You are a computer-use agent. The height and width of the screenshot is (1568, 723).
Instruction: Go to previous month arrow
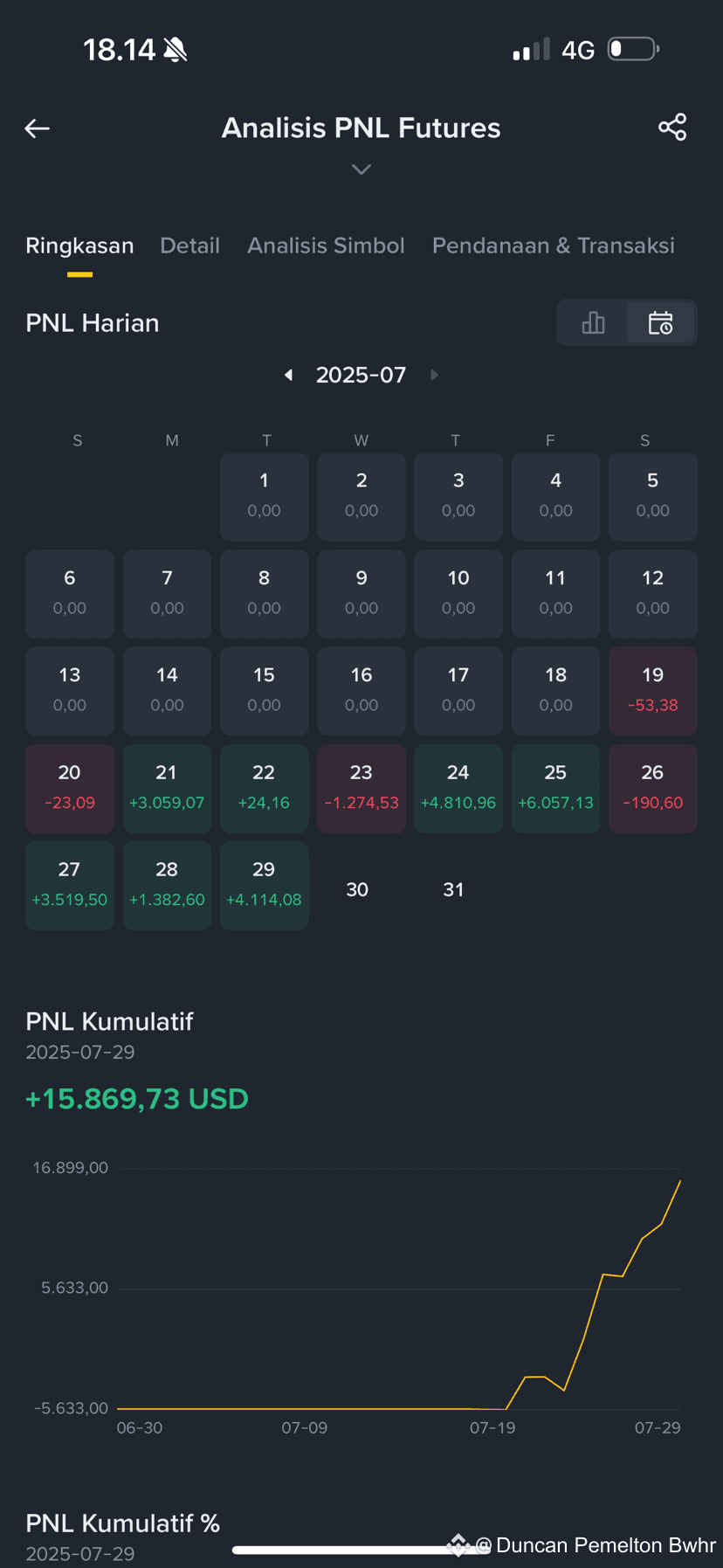[288, 375]
